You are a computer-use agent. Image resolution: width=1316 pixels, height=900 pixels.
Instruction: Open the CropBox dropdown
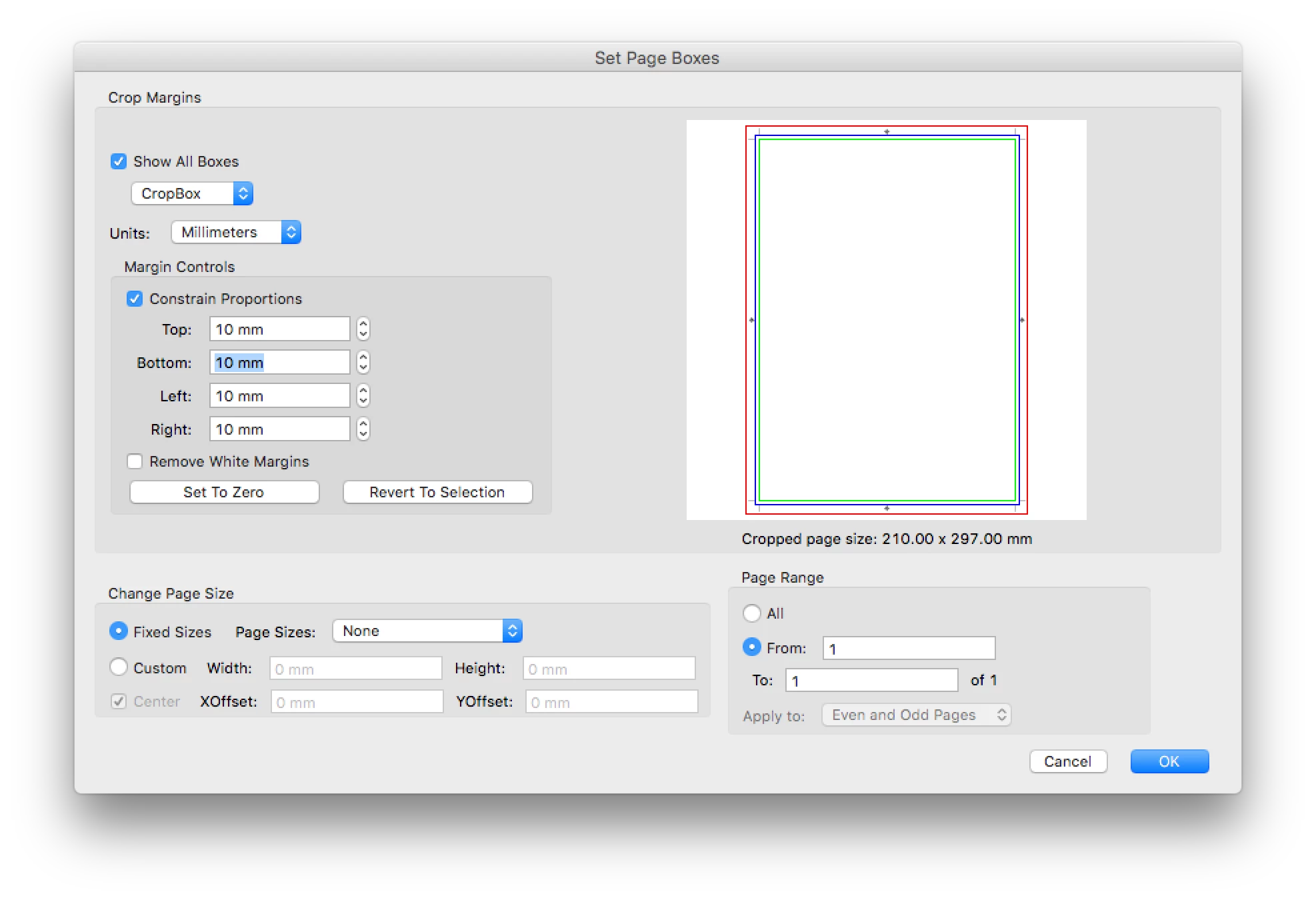(192, 193)
